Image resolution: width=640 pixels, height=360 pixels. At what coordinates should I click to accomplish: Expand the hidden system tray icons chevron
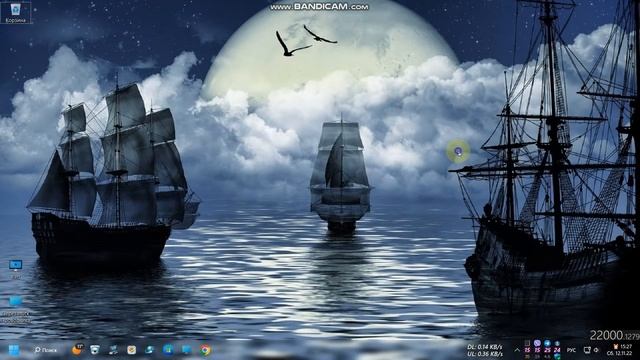pos(517,350)
